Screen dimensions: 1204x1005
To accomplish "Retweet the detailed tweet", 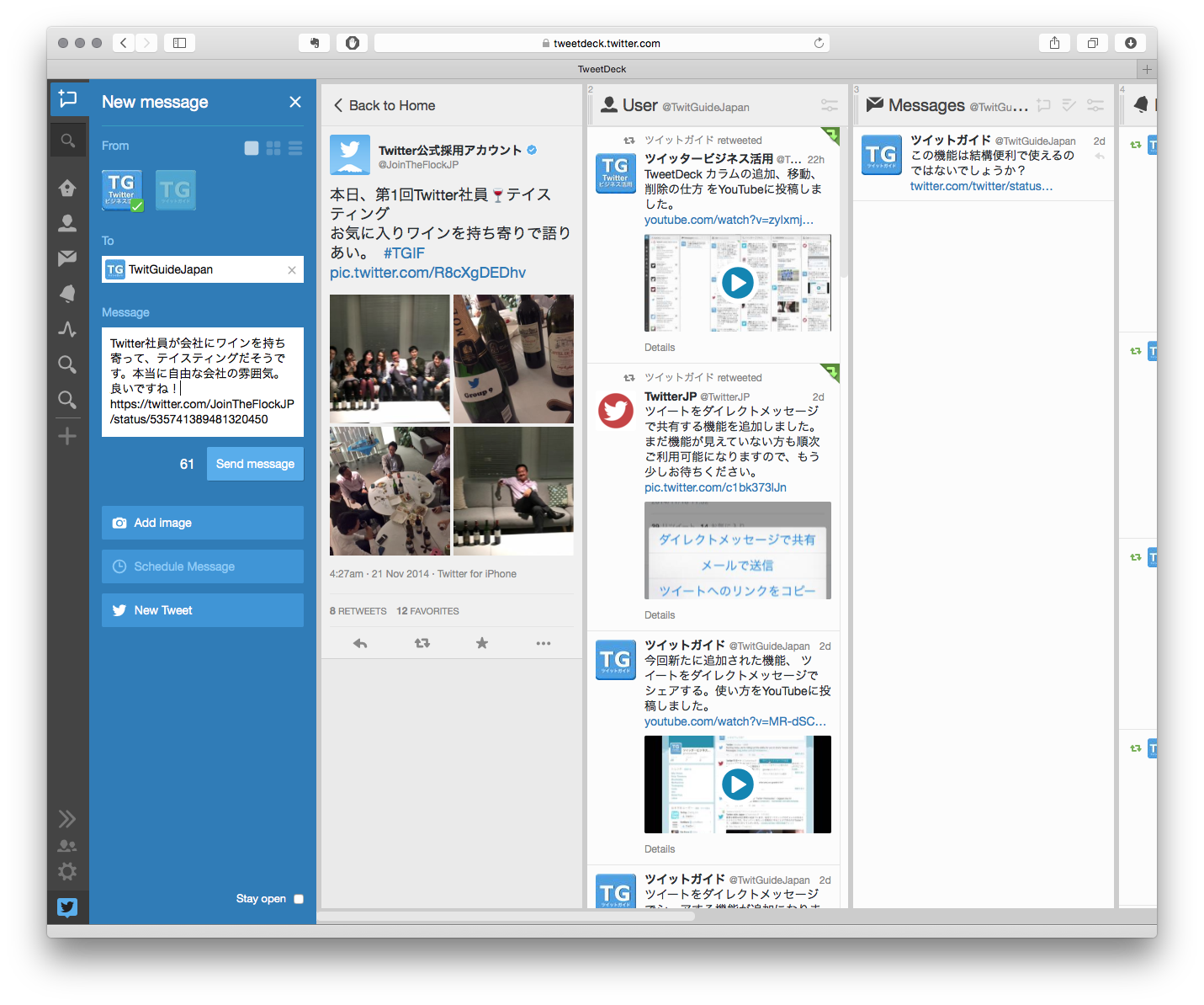I will [422, 643].
